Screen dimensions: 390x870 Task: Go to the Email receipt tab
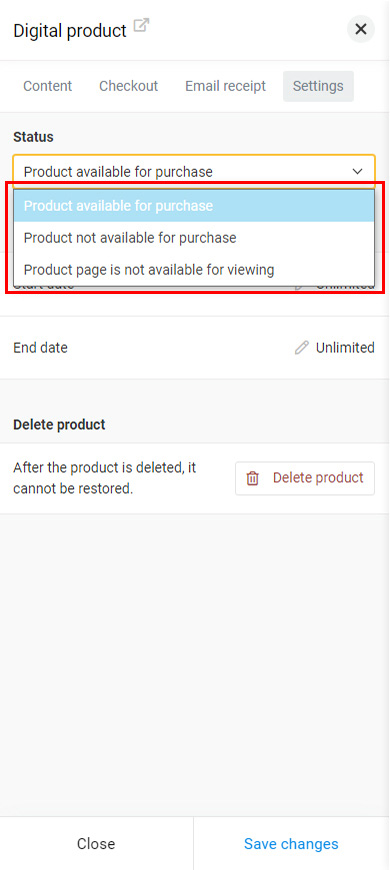(225, 86)
